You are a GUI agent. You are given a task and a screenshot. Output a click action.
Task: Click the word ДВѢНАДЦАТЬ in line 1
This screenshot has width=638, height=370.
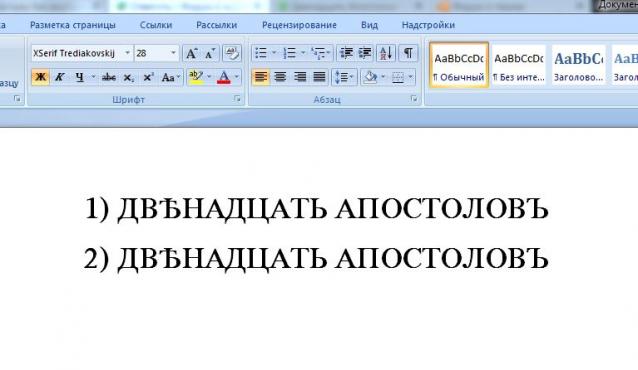point(222,210)
